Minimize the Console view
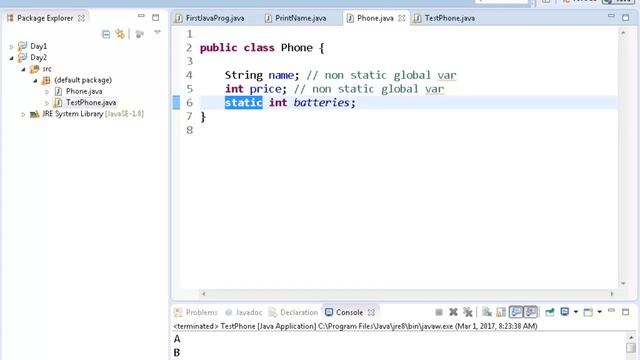Image resolution: width=640 pixels, height=360 pixels. tap(611, 311)
